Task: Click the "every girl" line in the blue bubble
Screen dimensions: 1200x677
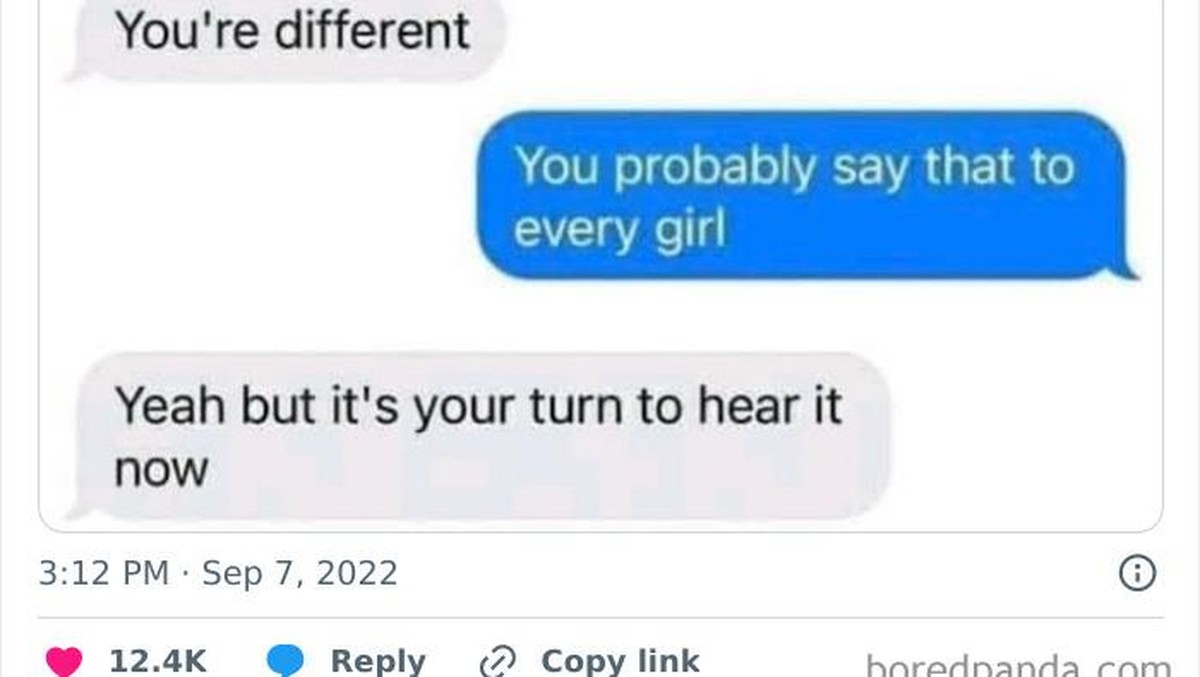Action: click(x=618, y=231)
